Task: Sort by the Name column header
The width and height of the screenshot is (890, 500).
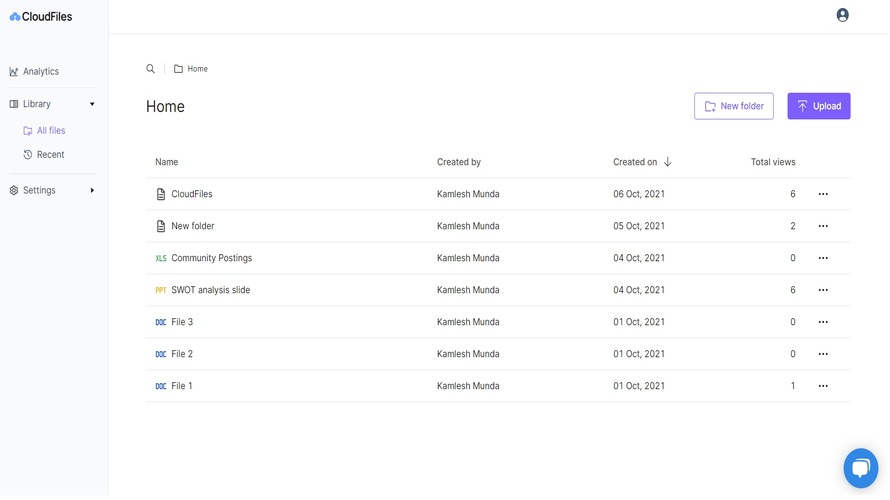Action: pos(167,162)
